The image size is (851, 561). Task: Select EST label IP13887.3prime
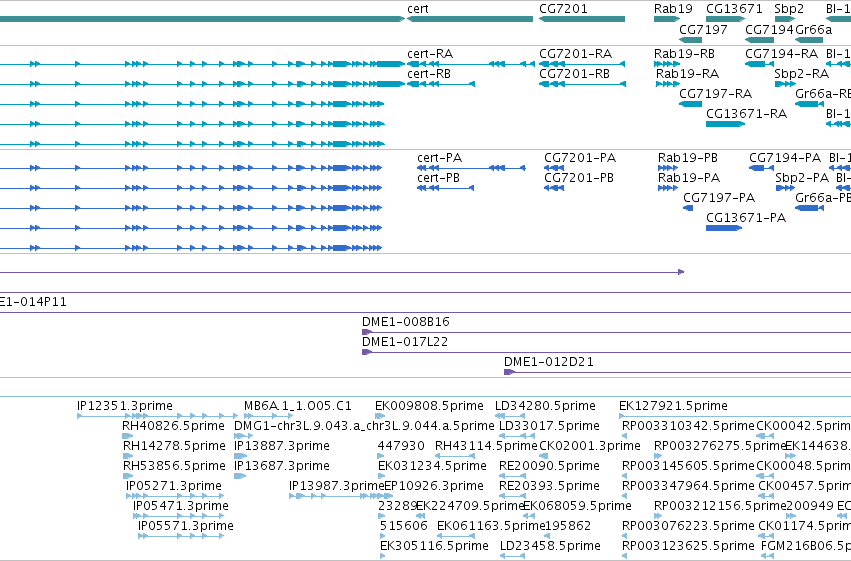click(282, 446)
